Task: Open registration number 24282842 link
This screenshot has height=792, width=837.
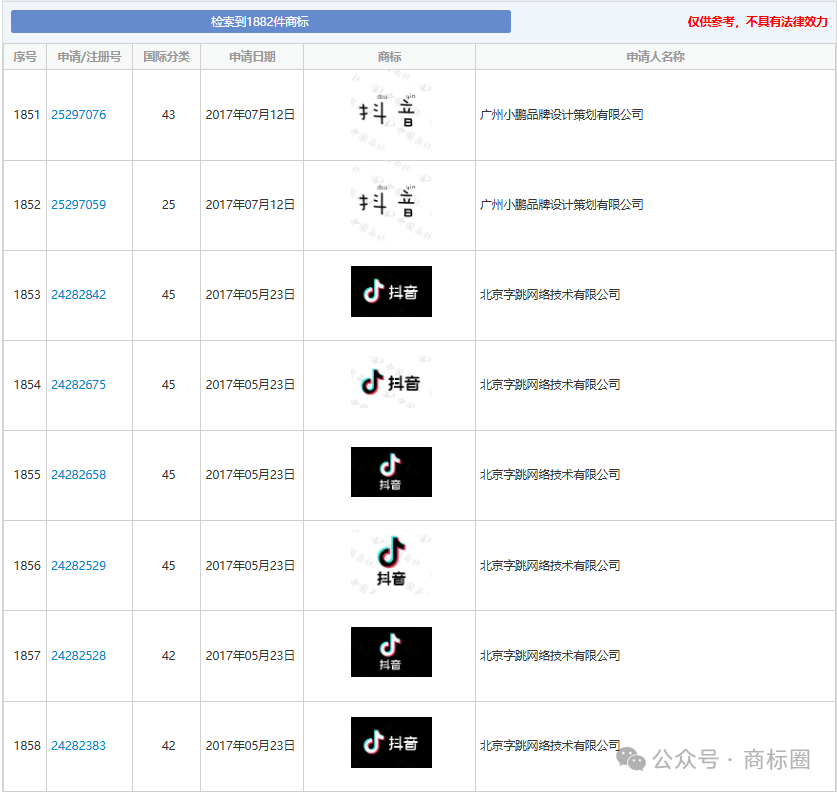Action: point(78,295)
